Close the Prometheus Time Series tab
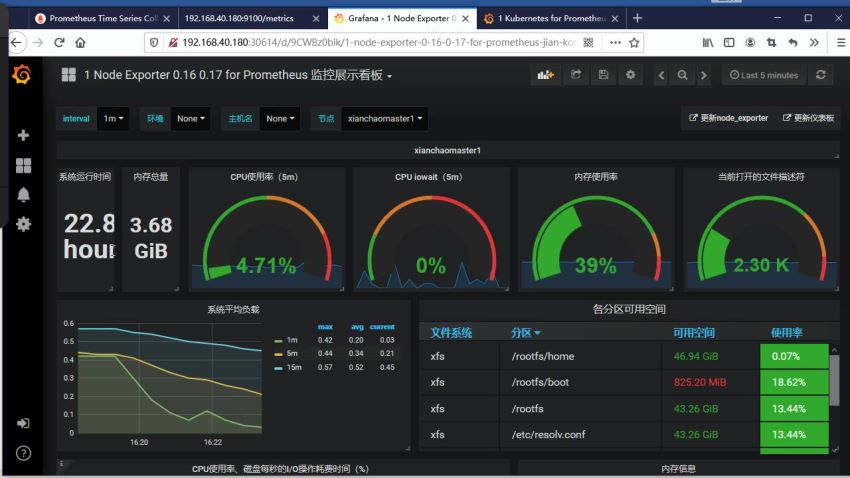Viewport: 850px width, 478px height. tap(166, 18)
